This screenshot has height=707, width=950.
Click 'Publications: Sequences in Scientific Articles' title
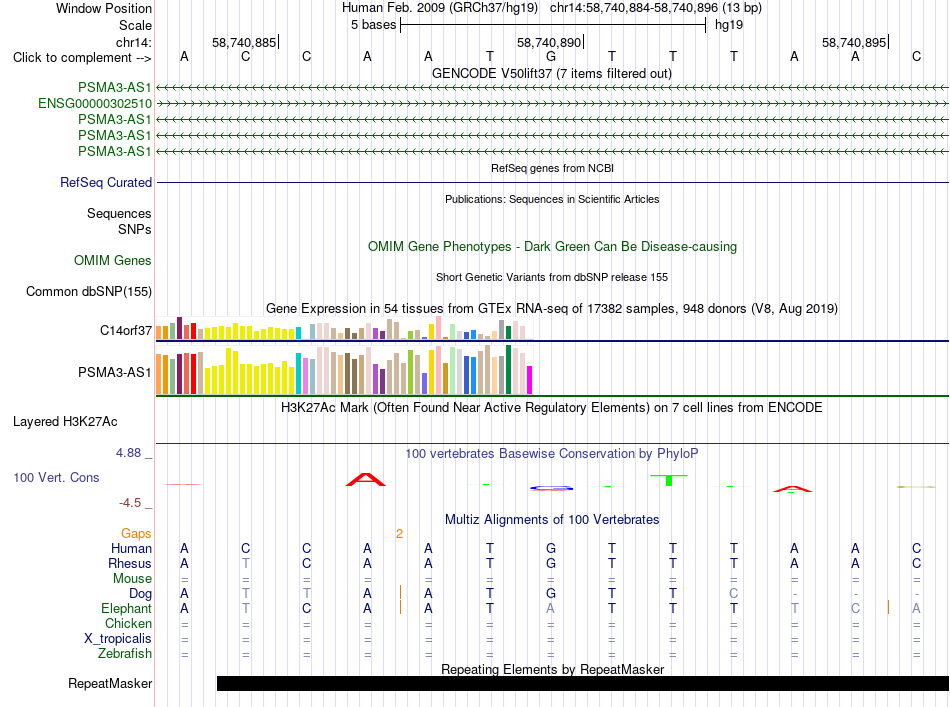[552, 199]
